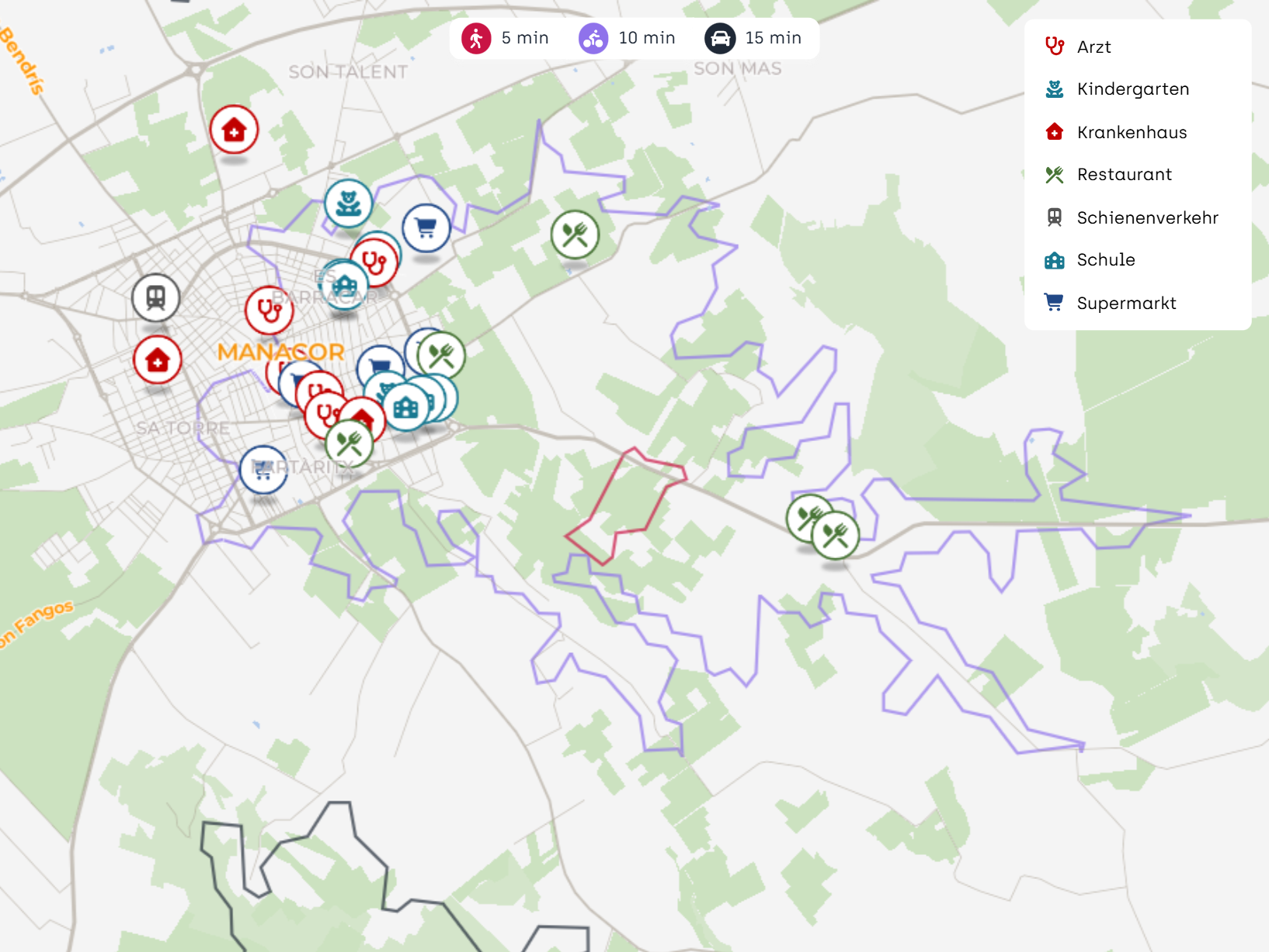
Task: Select Kindergarten in the legend
Action: (x=1132, y=89)
